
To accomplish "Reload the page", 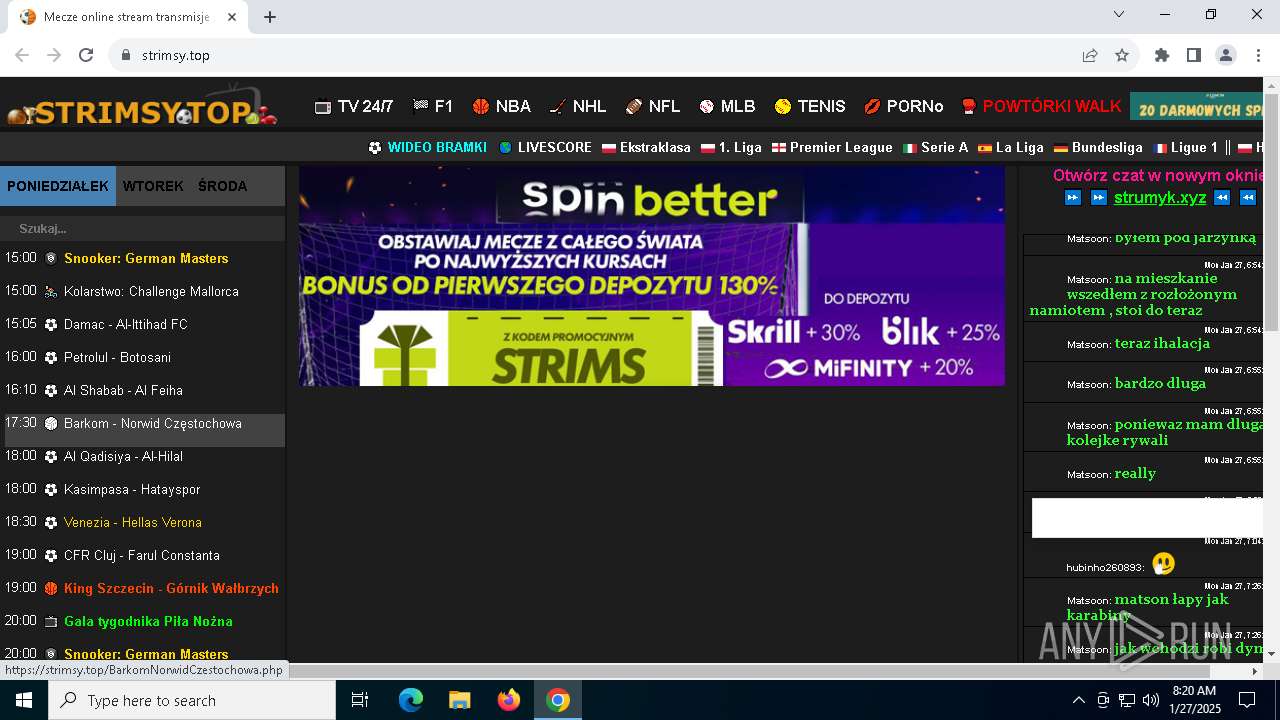I will (x=86, y=55).
